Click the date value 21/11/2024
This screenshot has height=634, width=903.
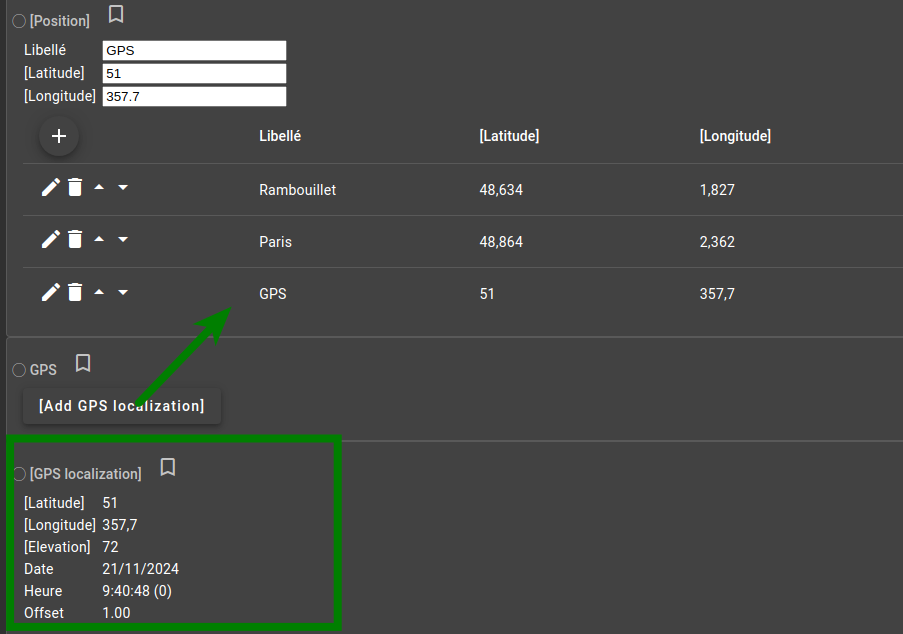pyautogui.click(x=141, y=569)
